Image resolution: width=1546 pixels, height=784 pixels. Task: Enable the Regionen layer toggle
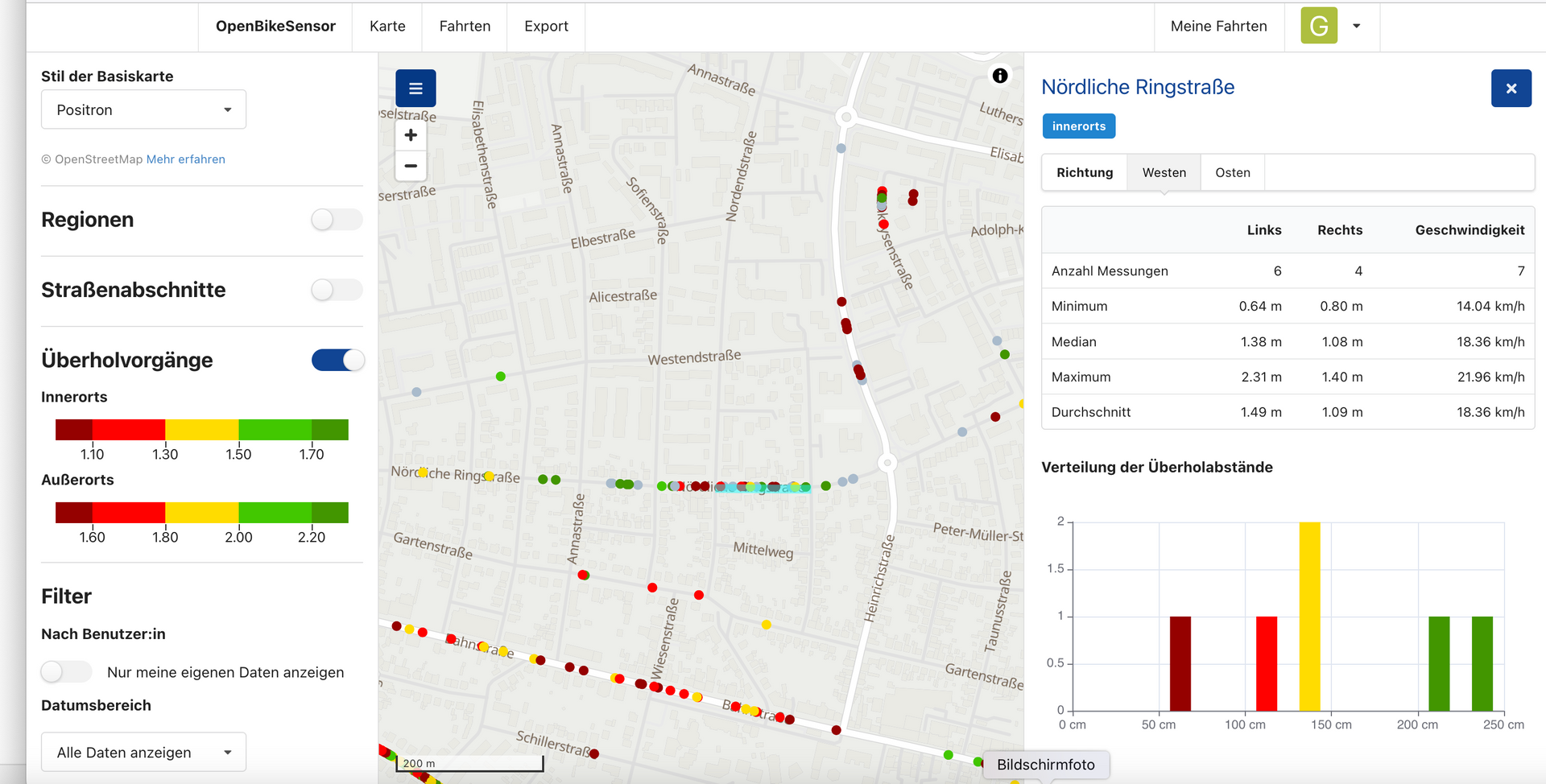click(x=337, y=220)
